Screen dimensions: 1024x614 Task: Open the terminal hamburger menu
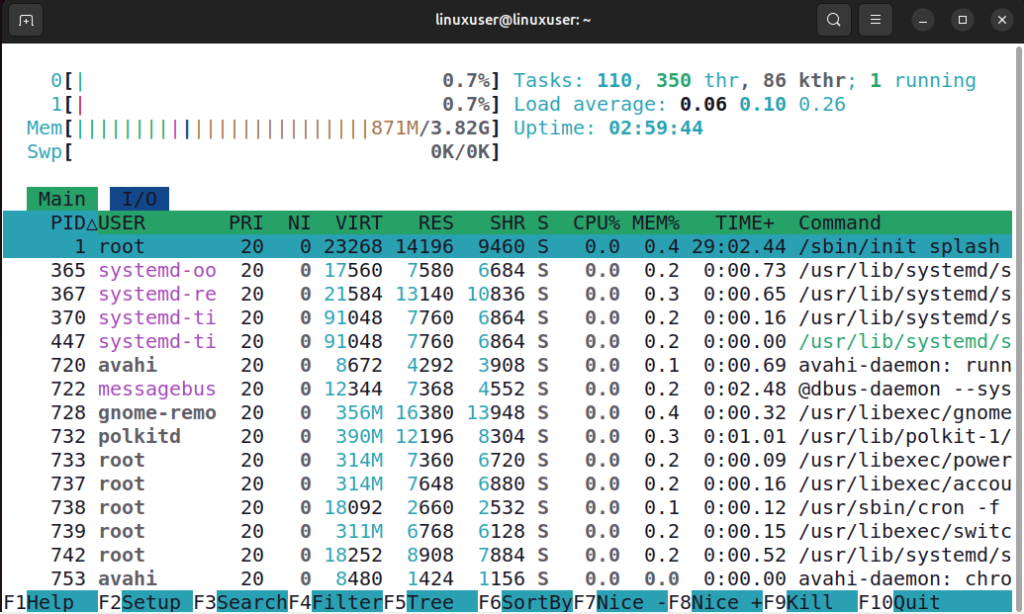click(875, 20)
